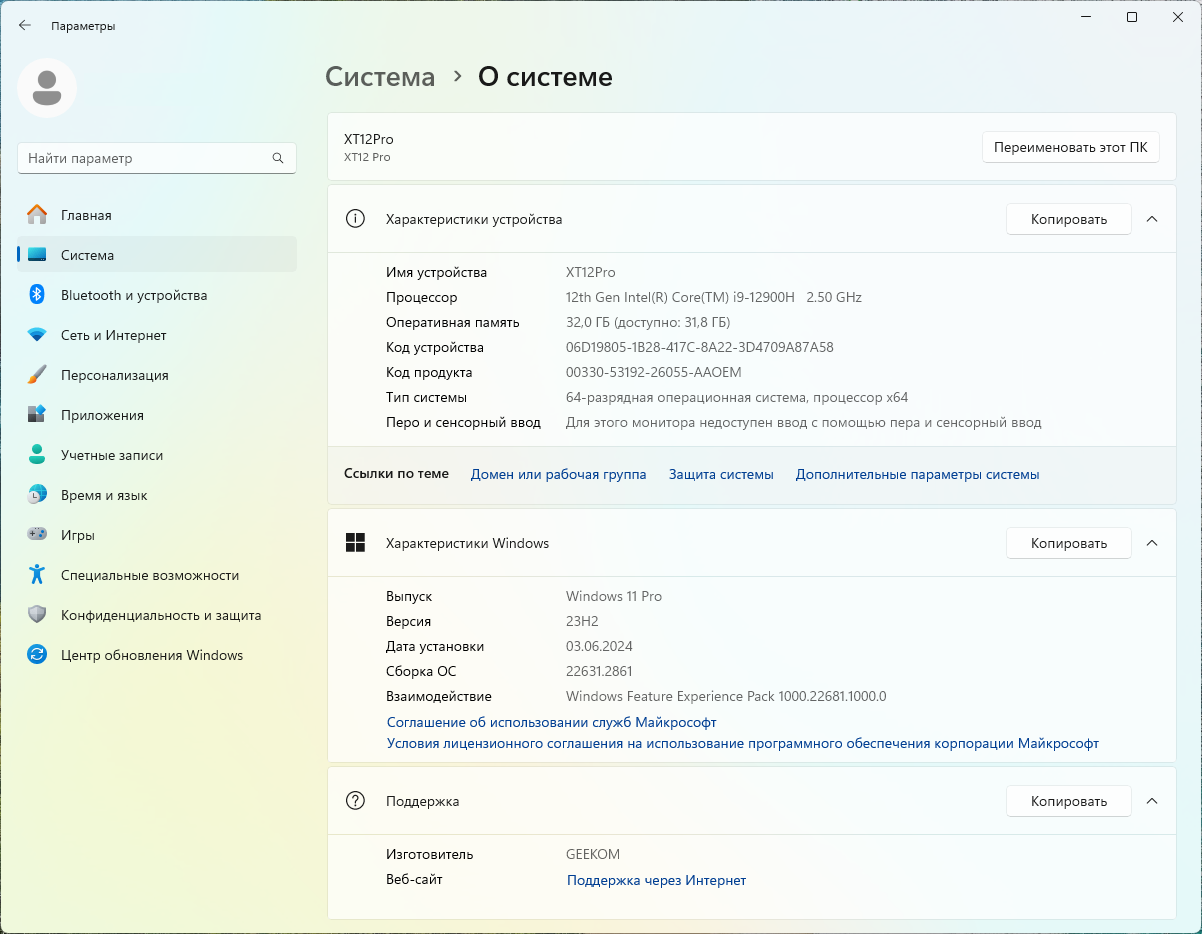Collapse the Характеристики устройства section
The image size is (1202, 934).
point(1152,219)
